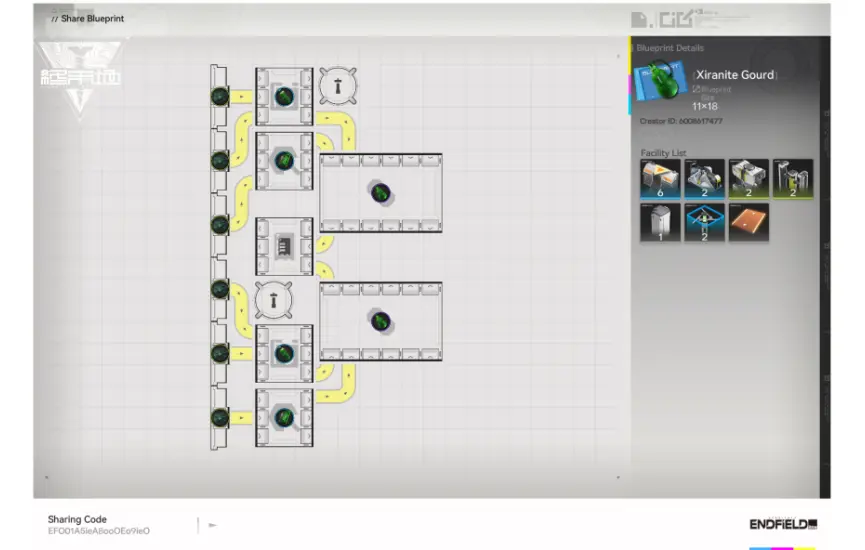Click the lower large facility with gourd output
This screenshot has width=865, height=550.
380,321
